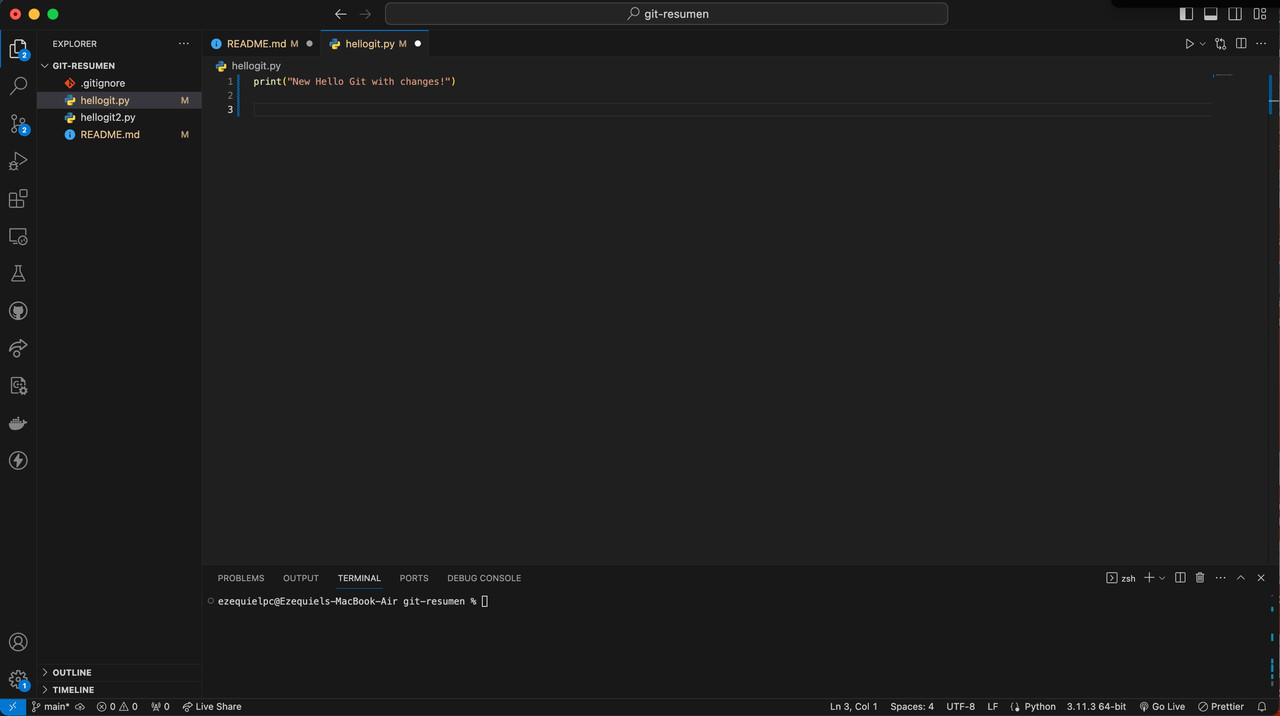Image resolution: width=1280 pixels, height=716 pixels.
Task: Maximize the panel size with chevron up
Action: tap(1241, 578)
